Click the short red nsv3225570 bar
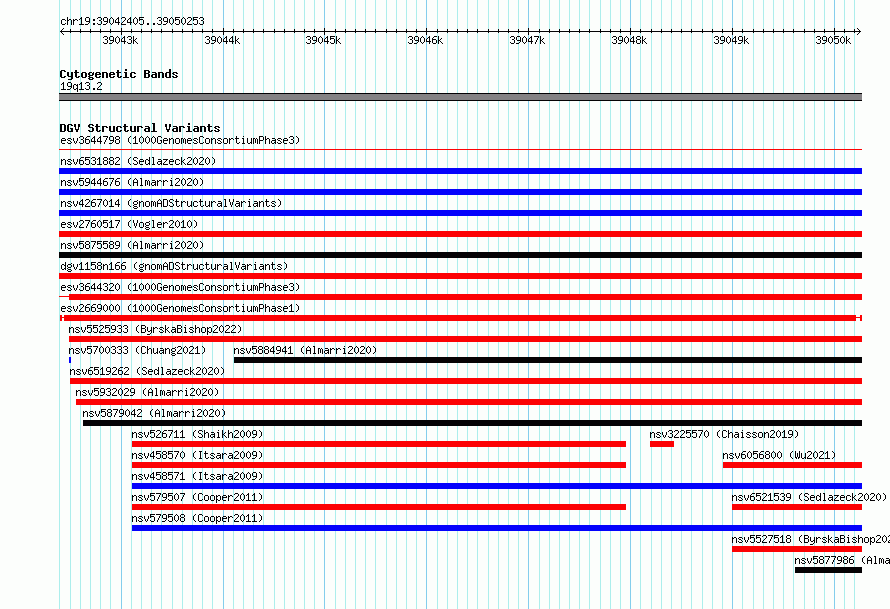The height and width of the screenshot is (609, 890). click(x=662, y=444)
